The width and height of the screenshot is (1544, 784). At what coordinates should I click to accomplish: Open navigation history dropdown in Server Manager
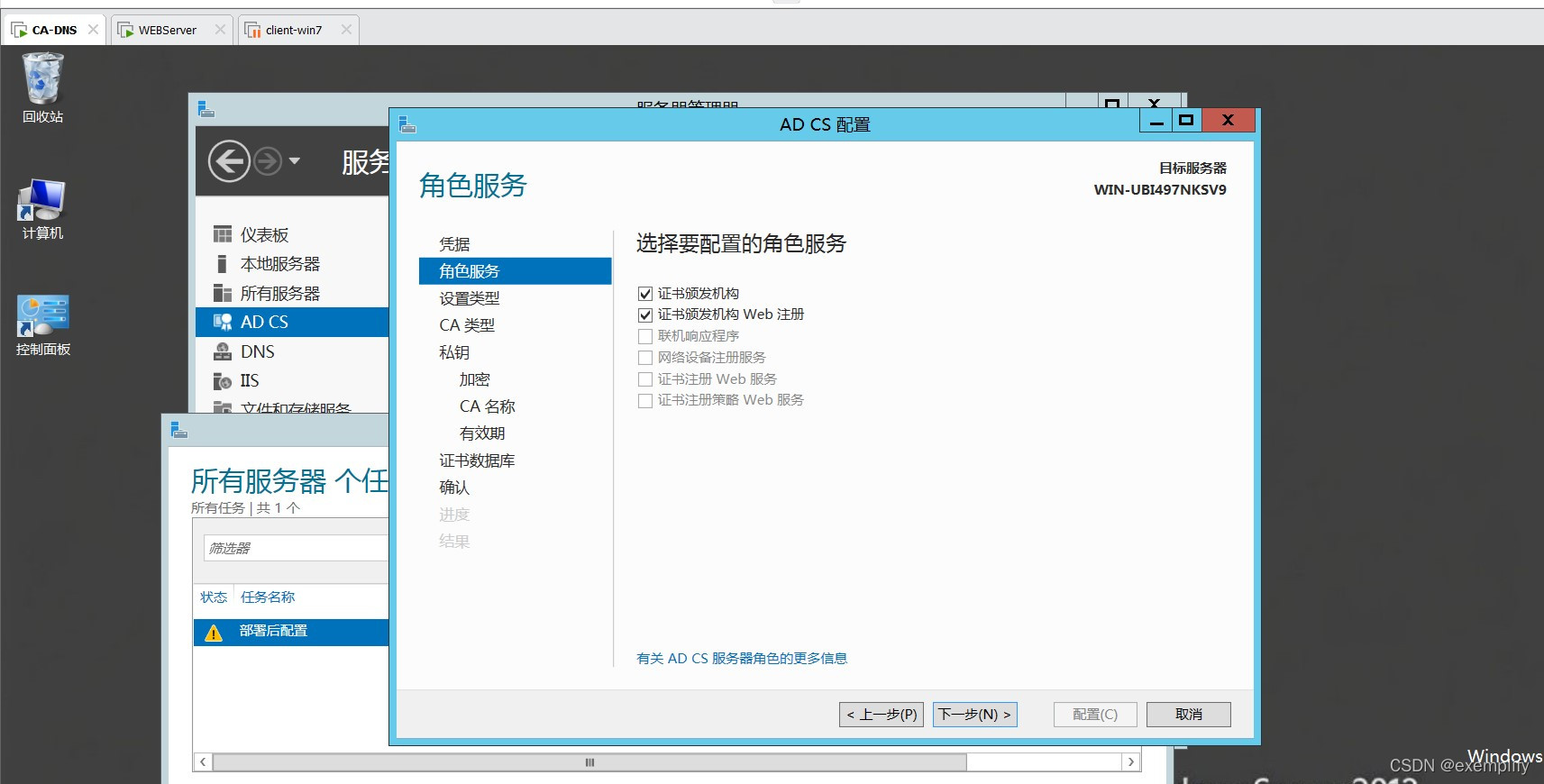[x=294, y=161]
